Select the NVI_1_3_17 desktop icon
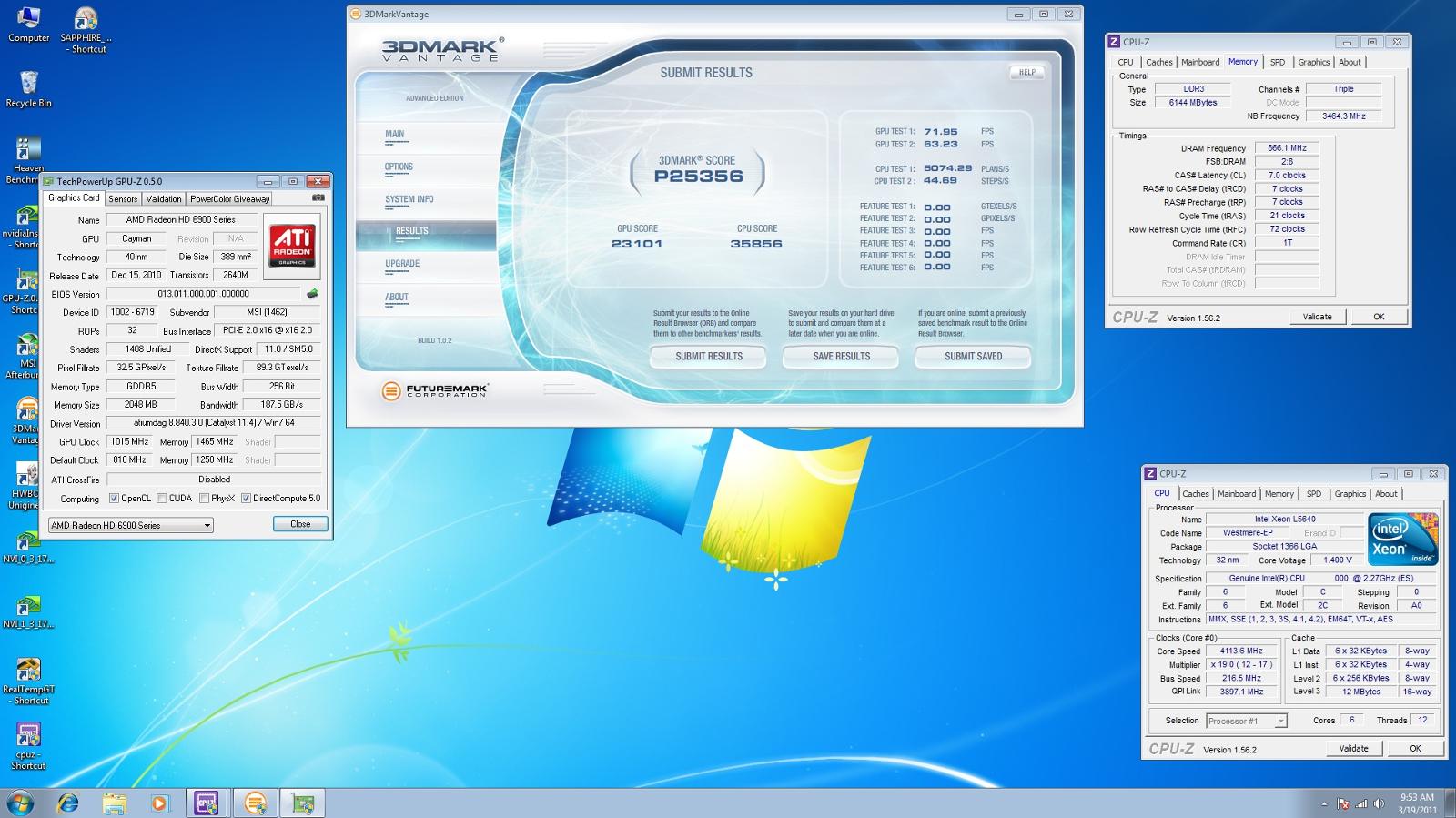The image size is (1456, 818). point(28,611)
